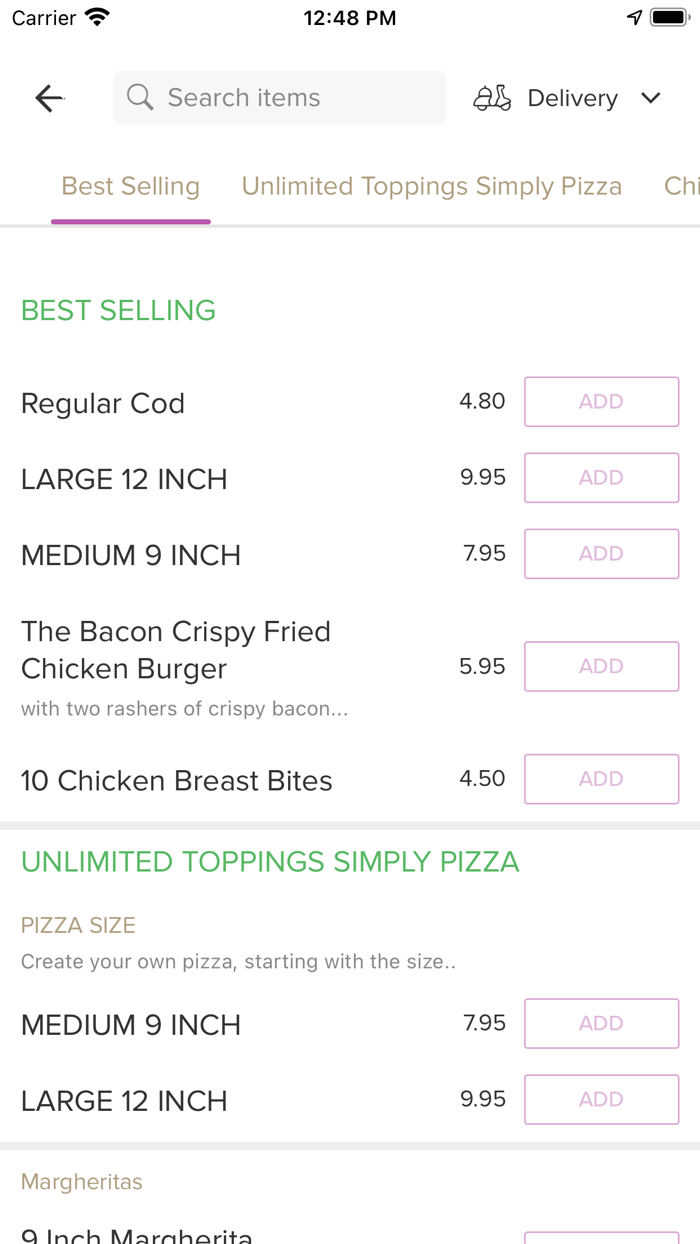Add MEDIUM 9 INCH under Pizza Size

[601, 1023]
